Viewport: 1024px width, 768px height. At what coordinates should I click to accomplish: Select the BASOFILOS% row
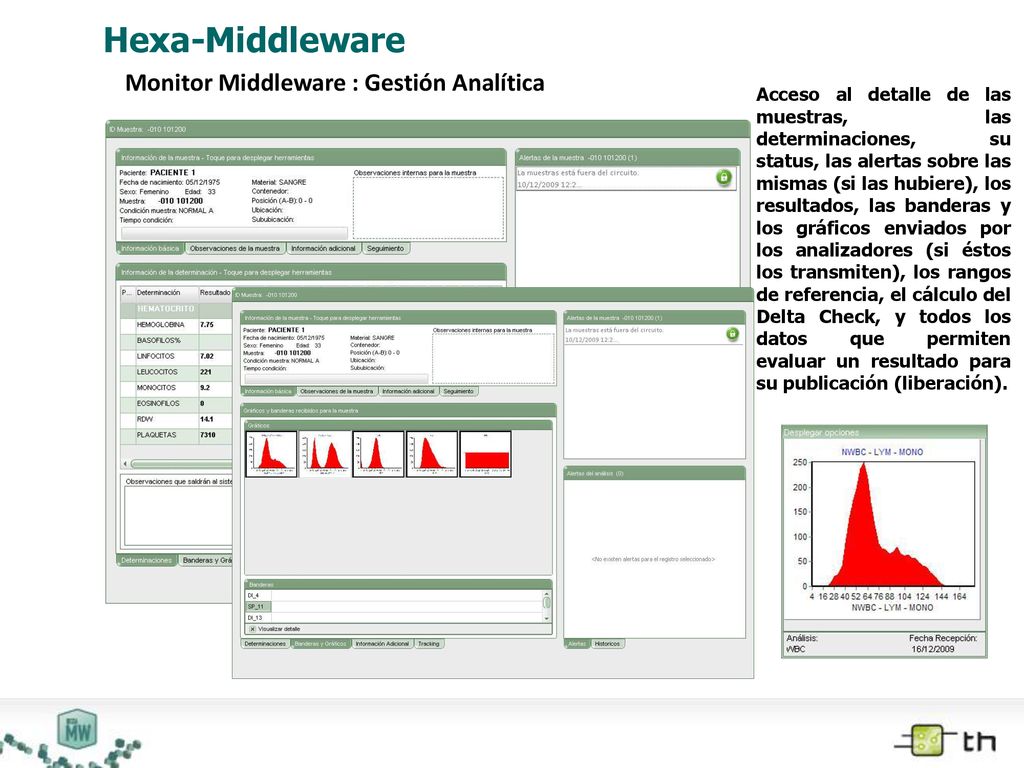[176, 340]
